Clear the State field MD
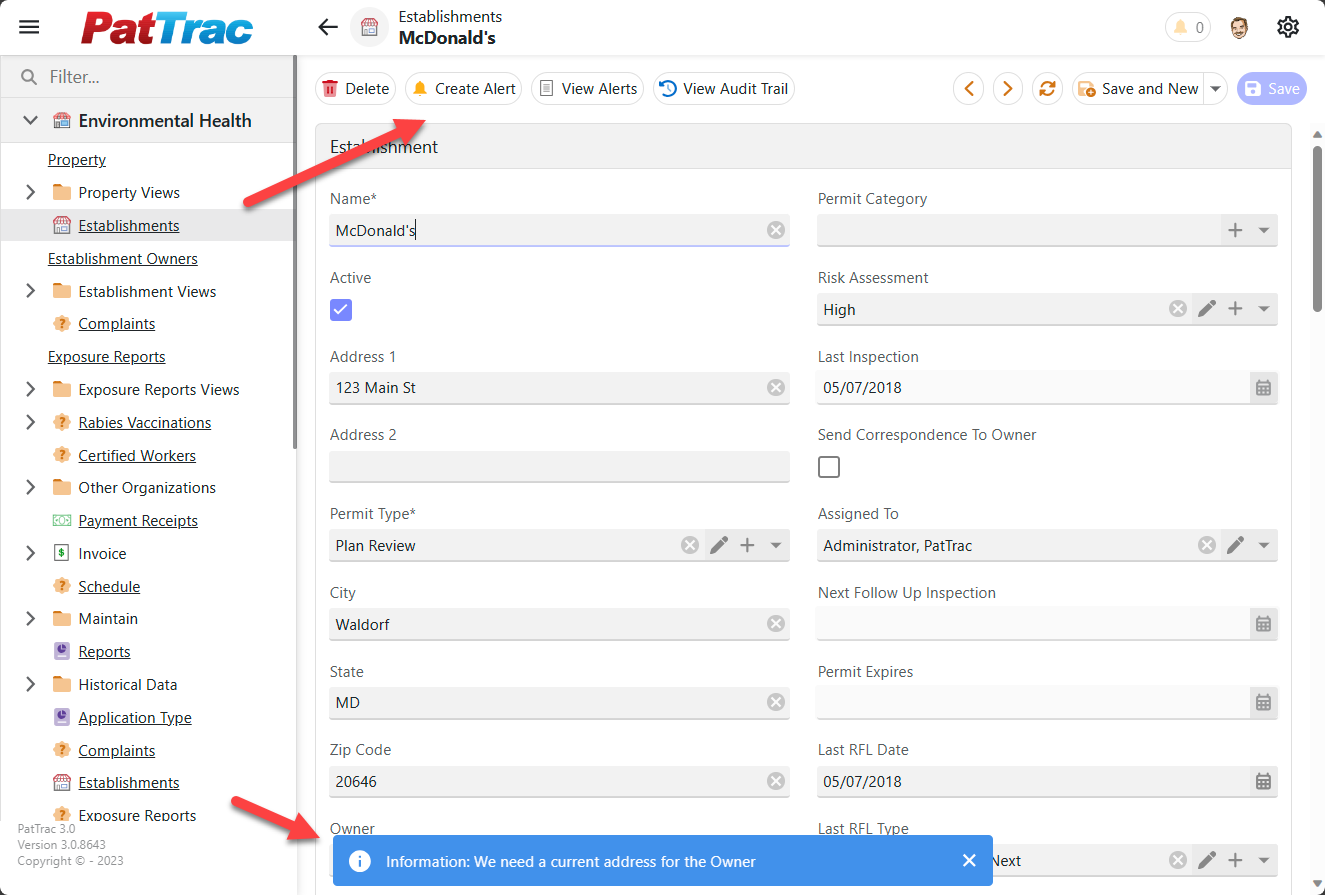The width and height of the screenshot is (1325, 895). tap(776, 703)
